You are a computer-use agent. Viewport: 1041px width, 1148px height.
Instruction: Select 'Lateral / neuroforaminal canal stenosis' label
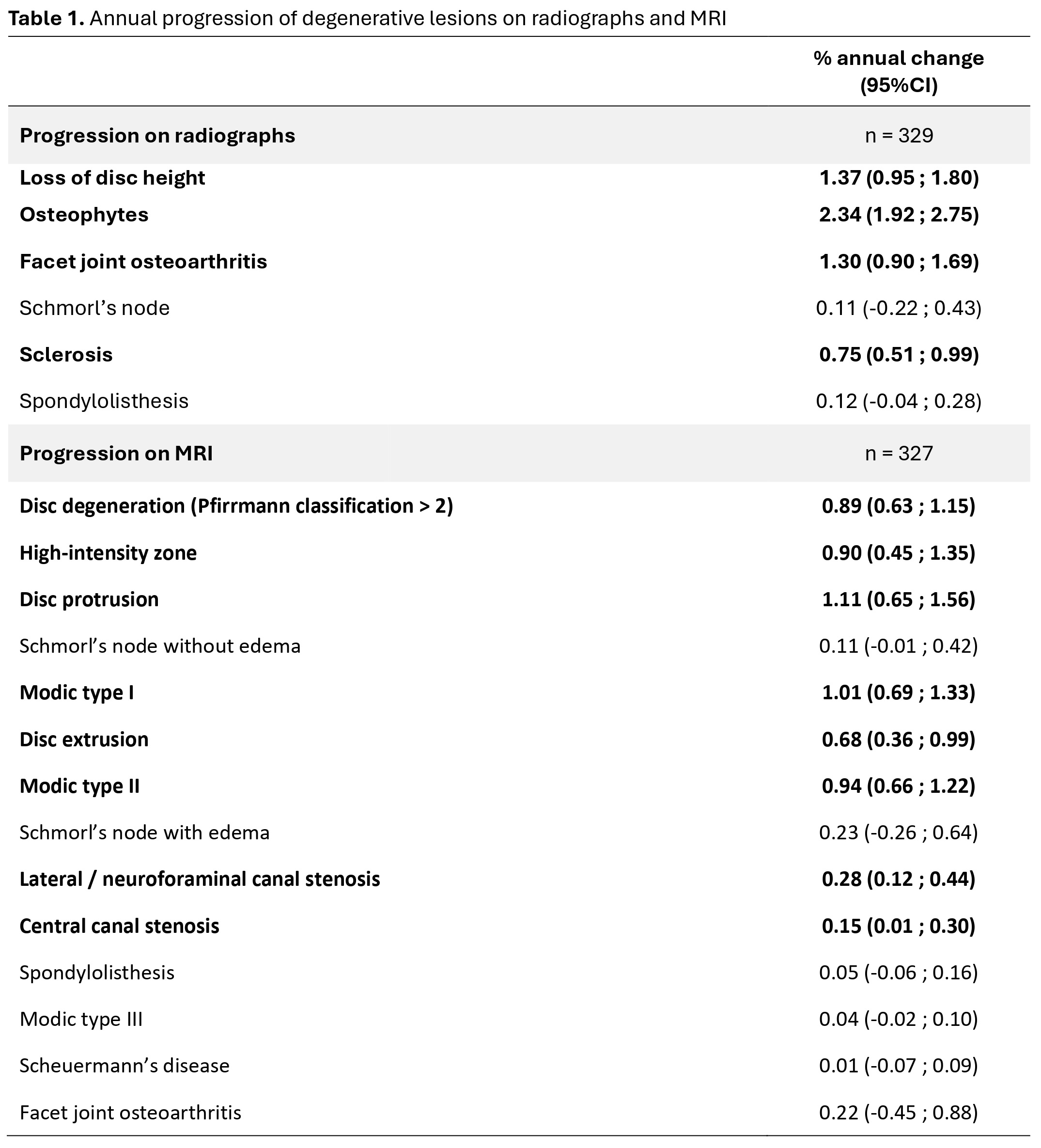click(x=200, y=879)
